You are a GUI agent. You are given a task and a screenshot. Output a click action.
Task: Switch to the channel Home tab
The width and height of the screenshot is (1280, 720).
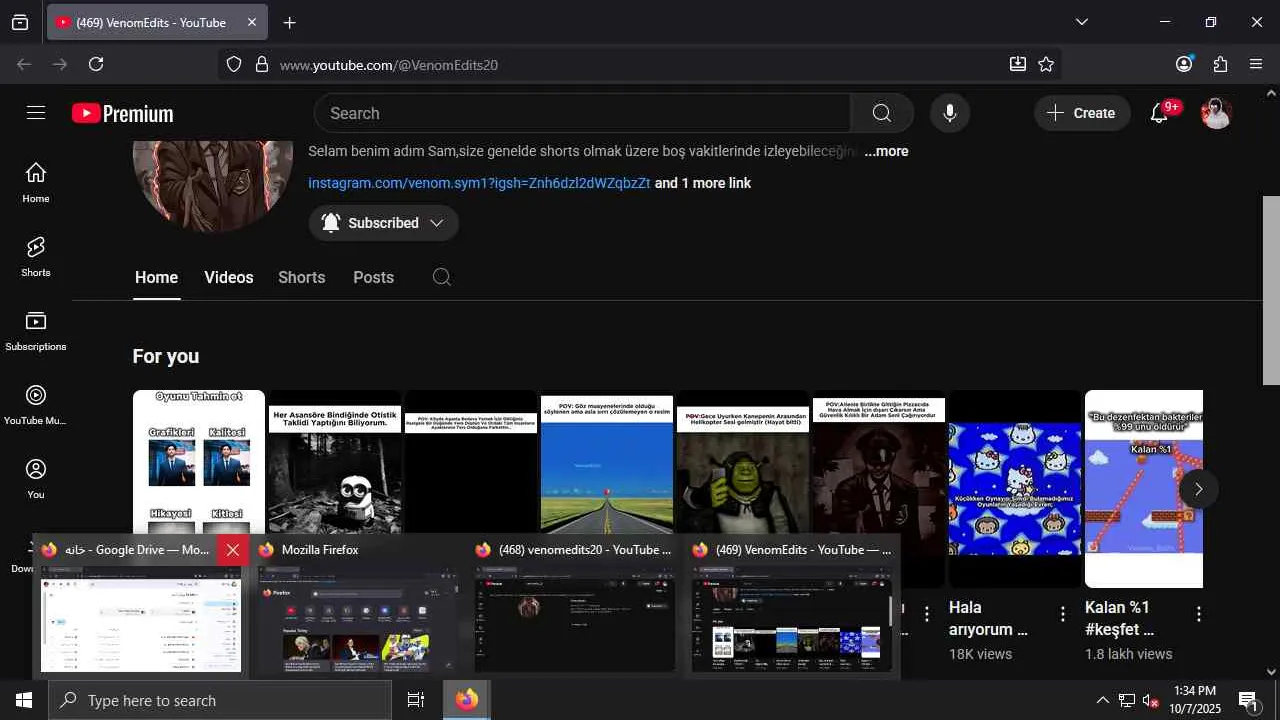click(156, 277)
